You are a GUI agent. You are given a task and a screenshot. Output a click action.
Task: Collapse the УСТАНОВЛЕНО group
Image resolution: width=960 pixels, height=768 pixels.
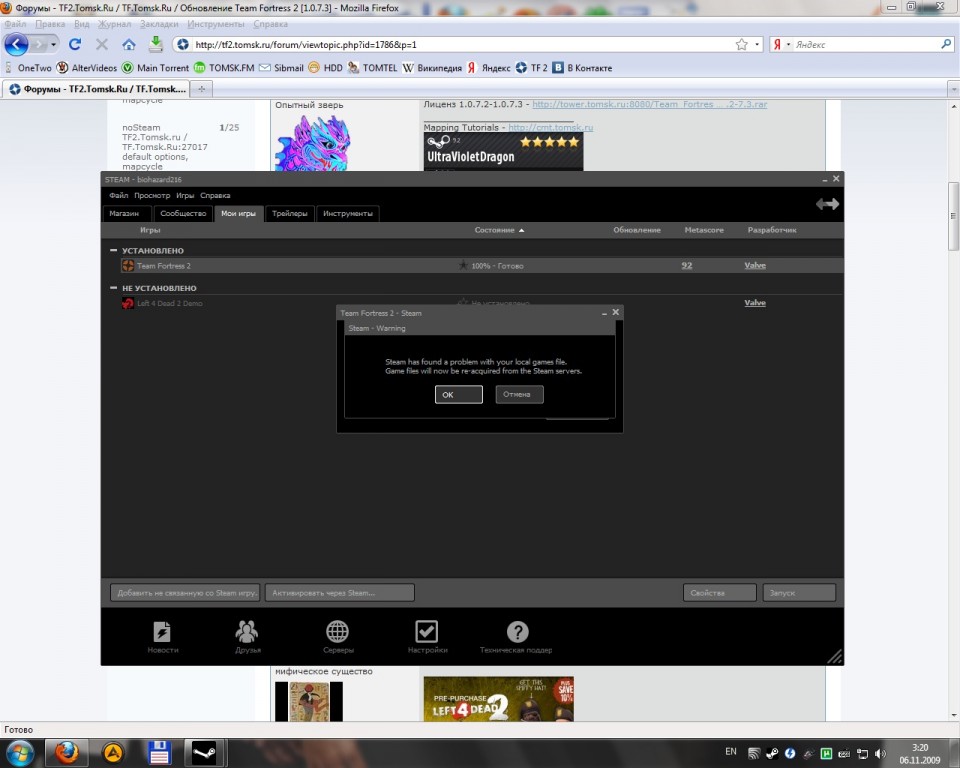tap(113, 250)
